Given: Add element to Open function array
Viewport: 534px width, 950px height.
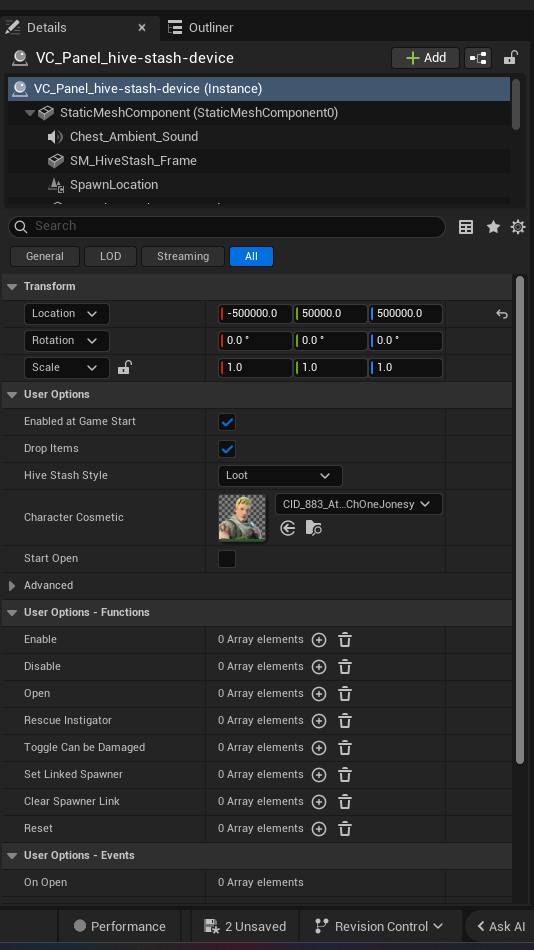Looking at the screenshot, I should coord(319,694).
